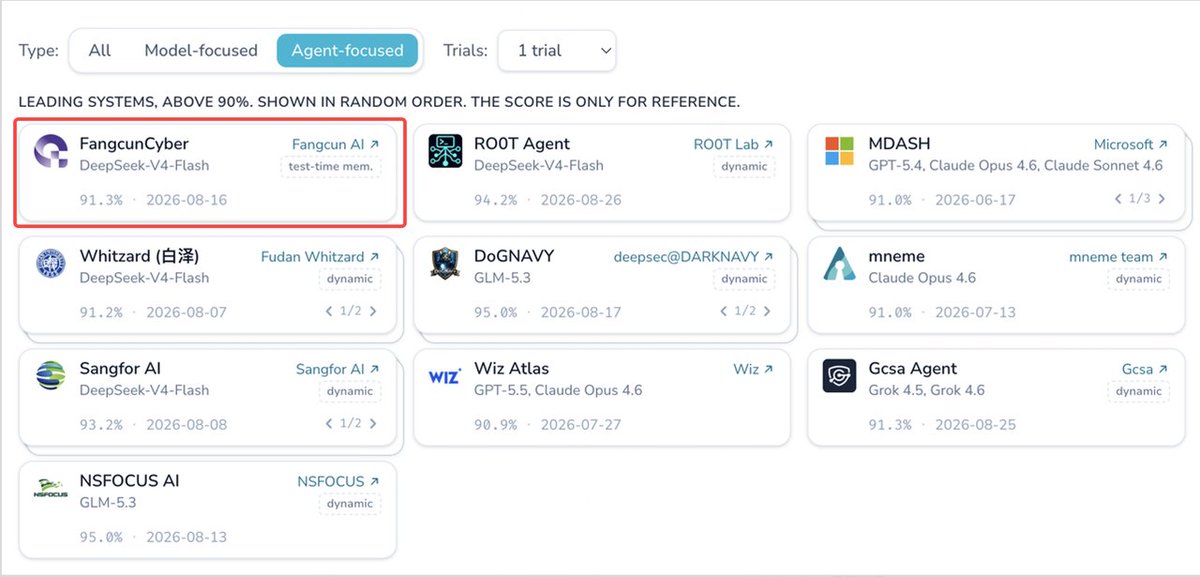Click the dynamic tag on NSFOCUS AI card
Screen dimensions: 1200x577
[x=350, y=504]
